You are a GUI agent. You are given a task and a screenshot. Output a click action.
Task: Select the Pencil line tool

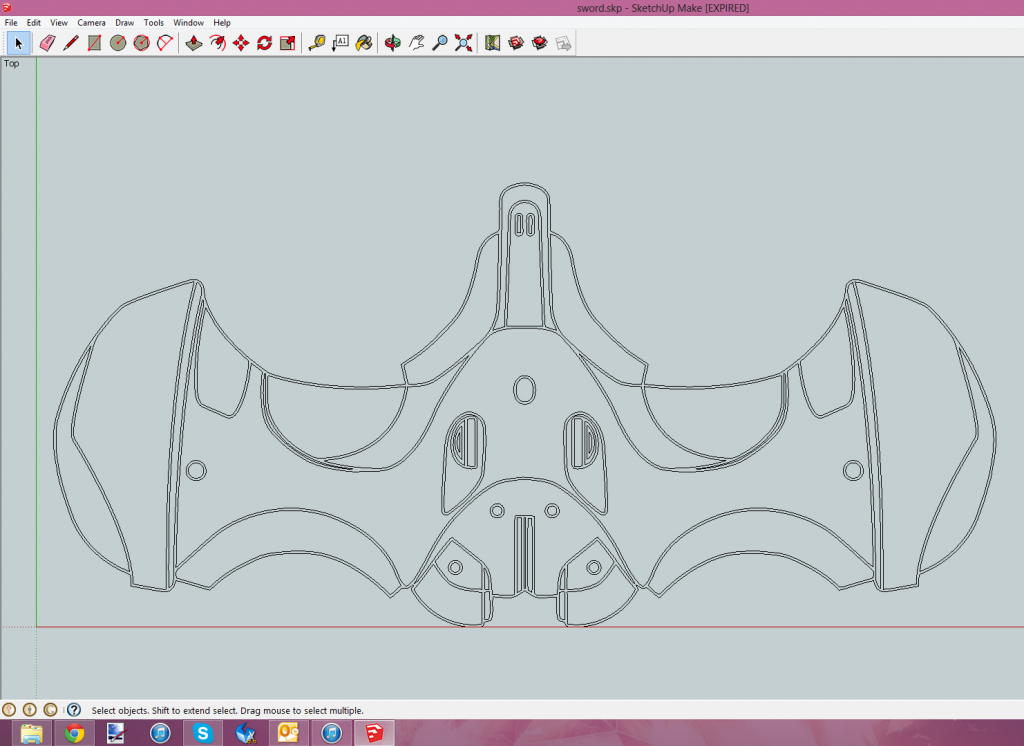[70, 43]
